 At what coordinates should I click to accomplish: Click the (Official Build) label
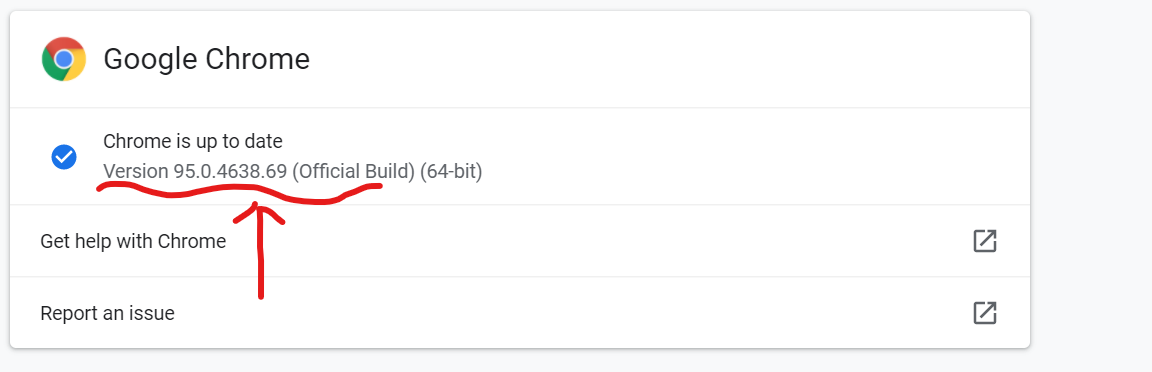pyautogui.click(x=353, y=171)
